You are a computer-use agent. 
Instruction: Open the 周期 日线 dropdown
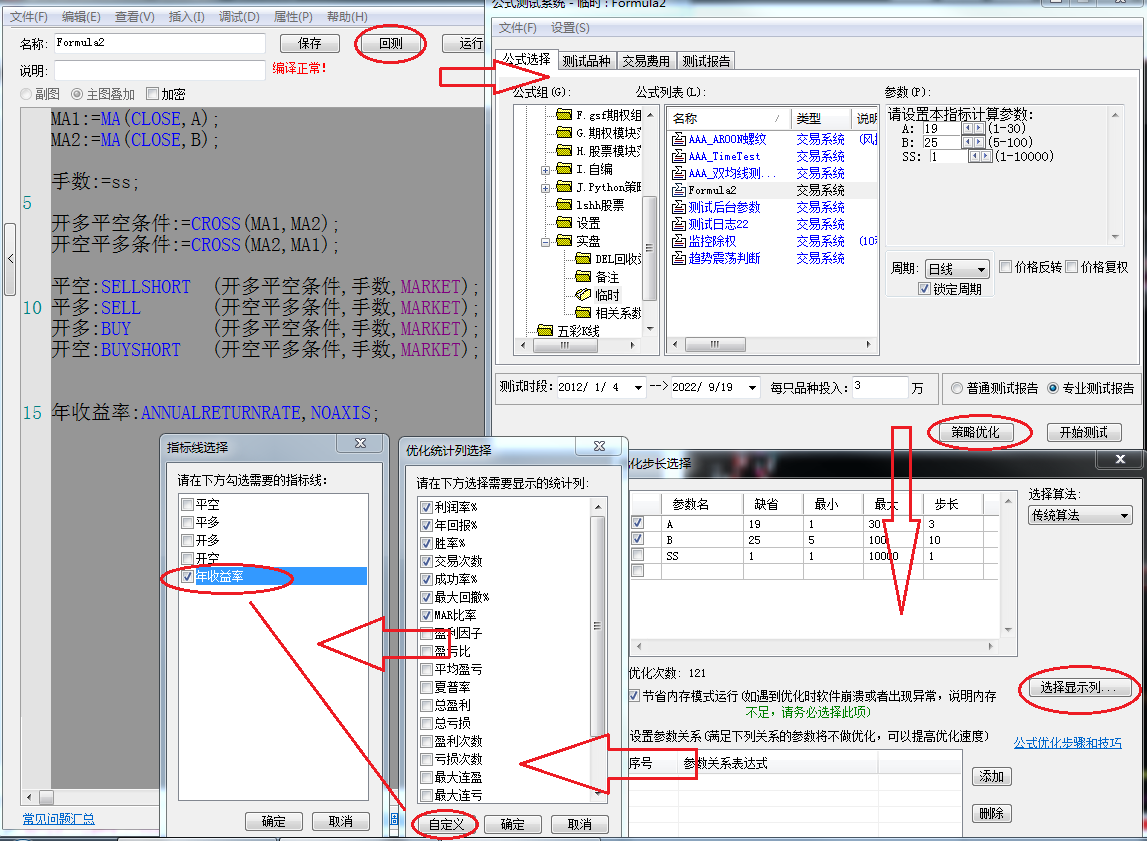click(x=982, y=270)
